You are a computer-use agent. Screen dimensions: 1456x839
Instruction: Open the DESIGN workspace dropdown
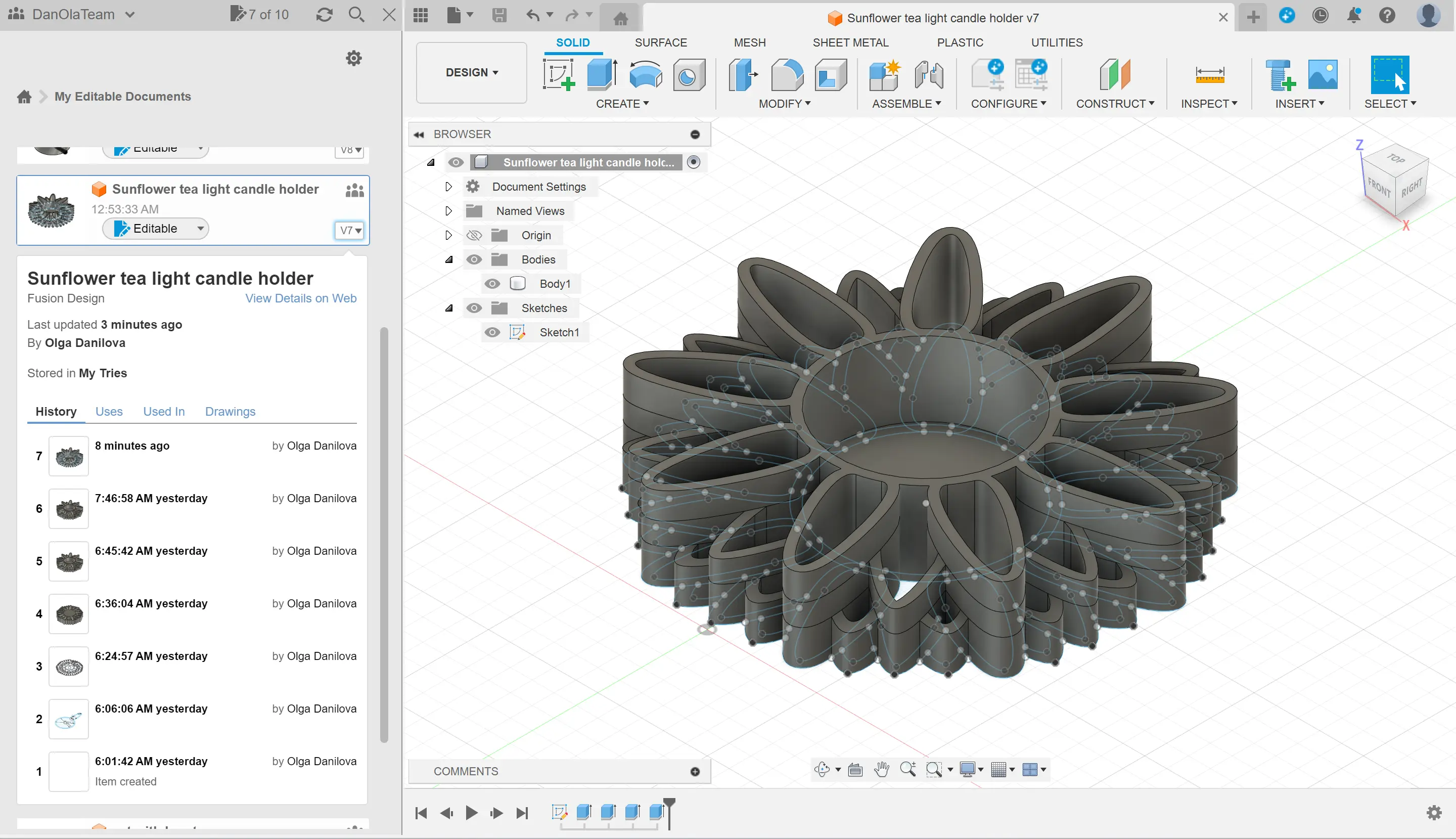471,73
